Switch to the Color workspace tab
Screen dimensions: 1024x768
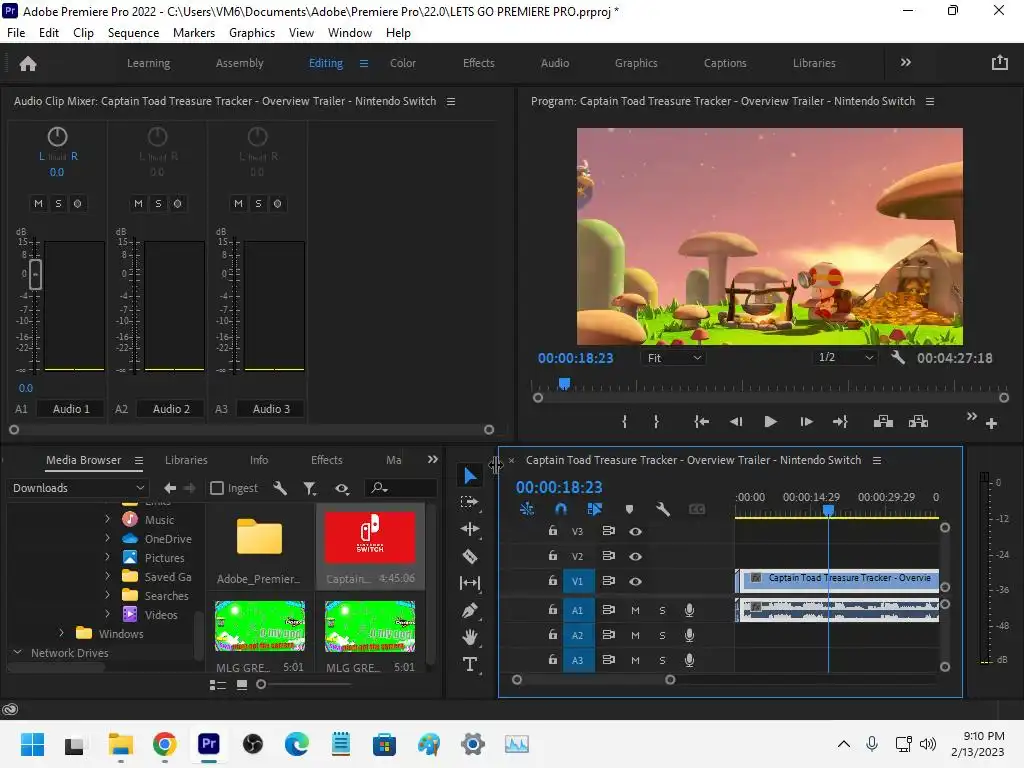[403, 63]
